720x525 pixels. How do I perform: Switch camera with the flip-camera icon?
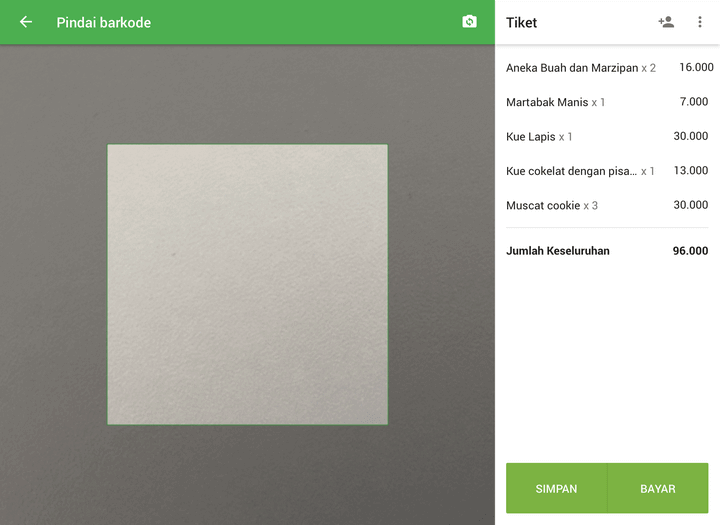pyautogui.click(x=469, y=22)
